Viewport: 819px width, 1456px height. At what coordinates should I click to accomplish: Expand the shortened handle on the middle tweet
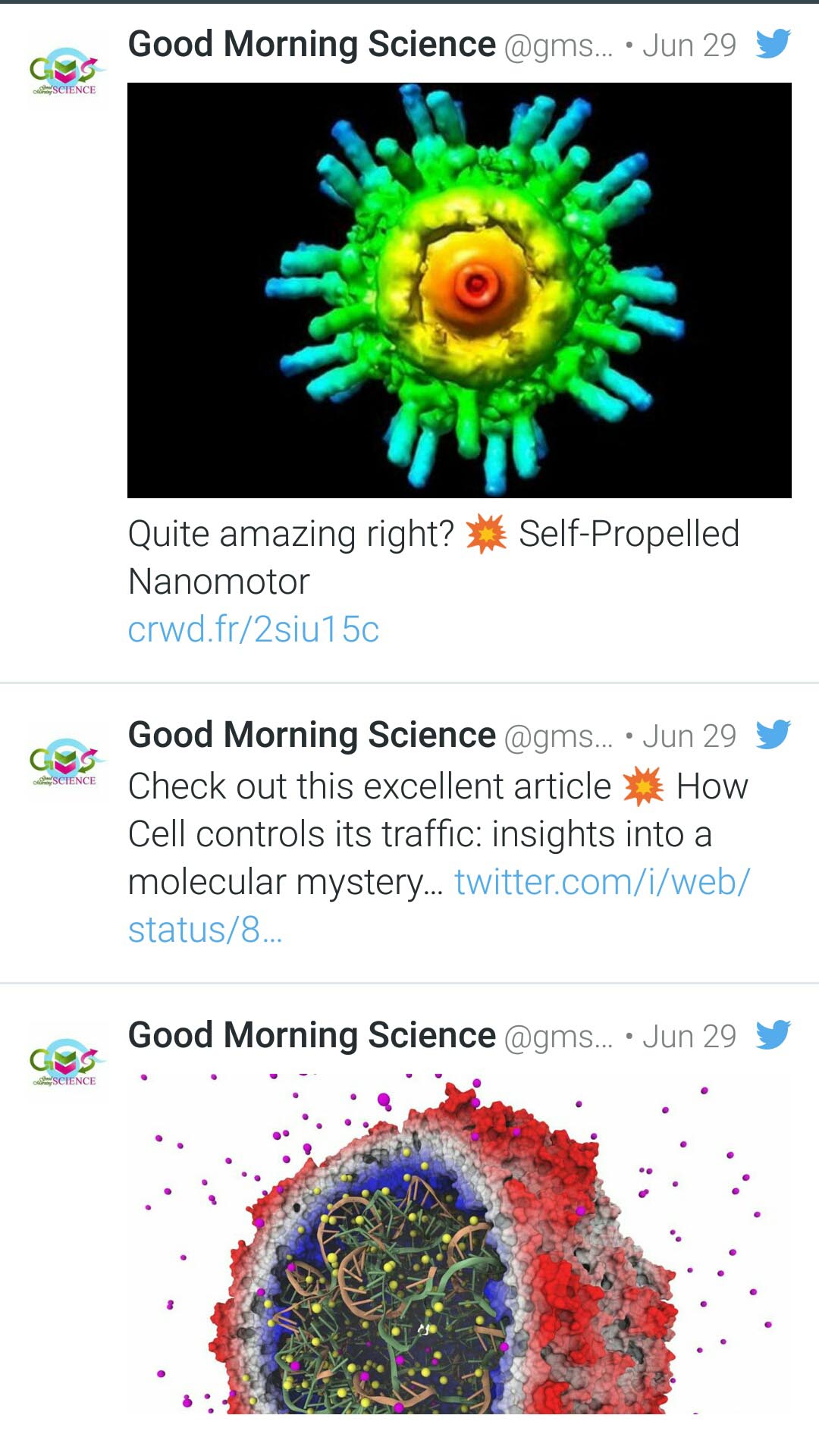(557, 734)
